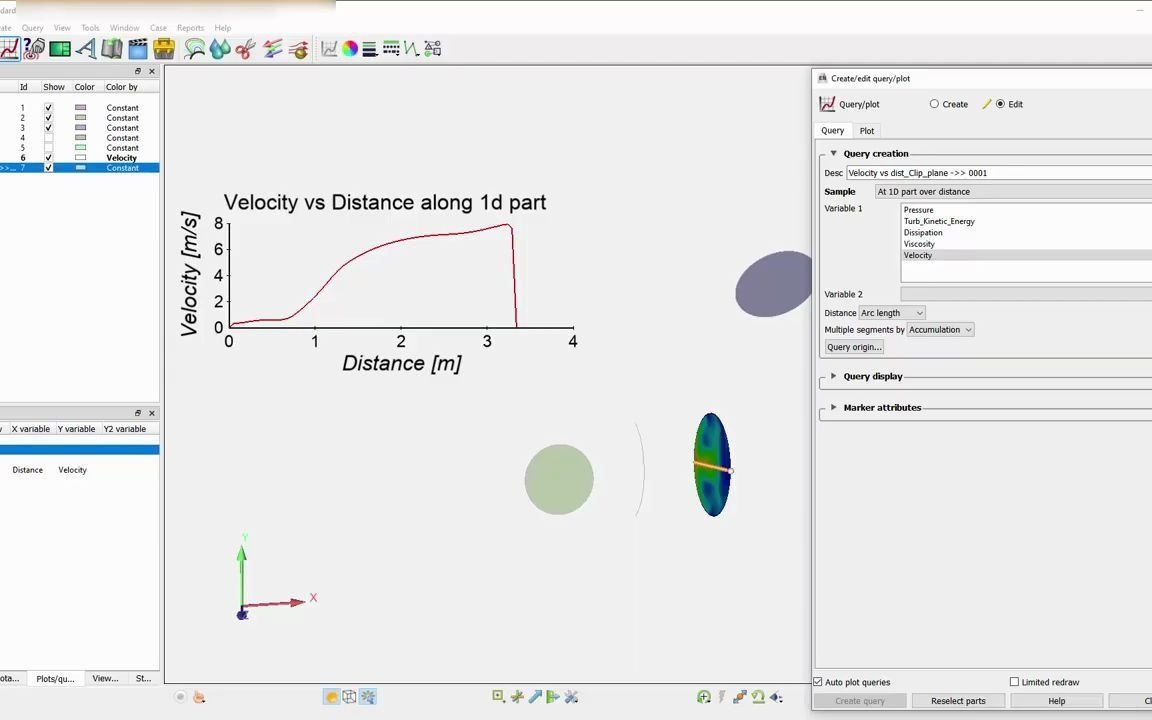Collapse the Query creation section

coord(834,153)
